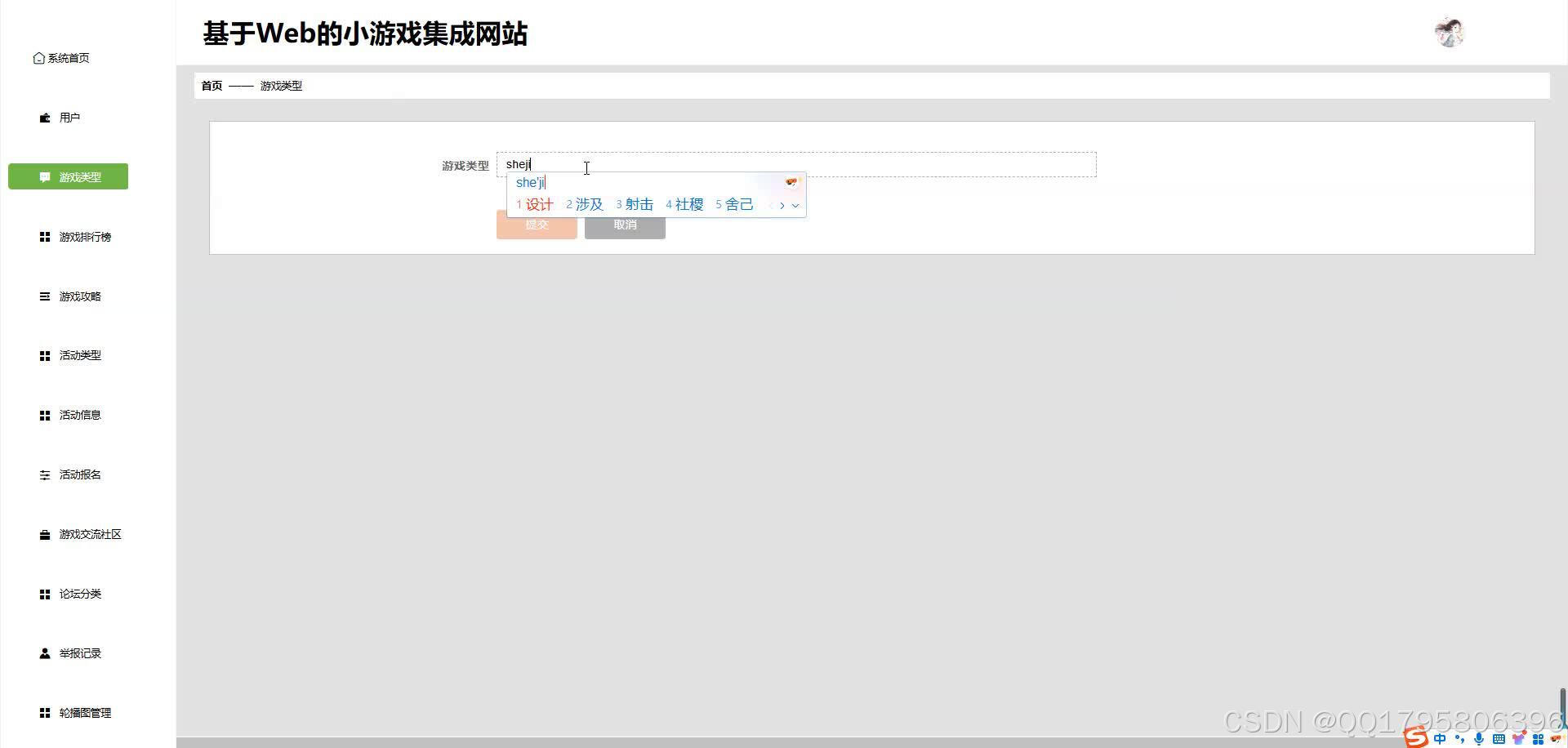Click the 提交 submit button

[537, 225]
